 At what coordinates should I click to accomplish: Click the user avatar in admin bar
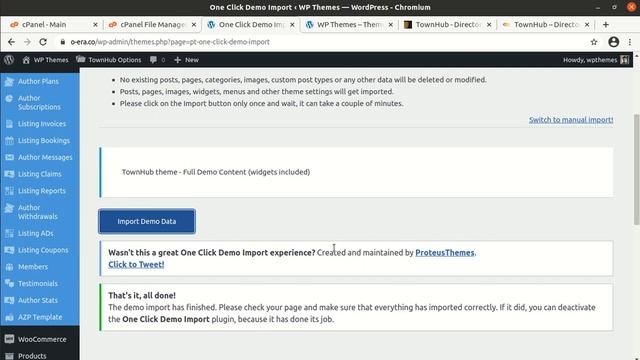(x=624, y=60)
